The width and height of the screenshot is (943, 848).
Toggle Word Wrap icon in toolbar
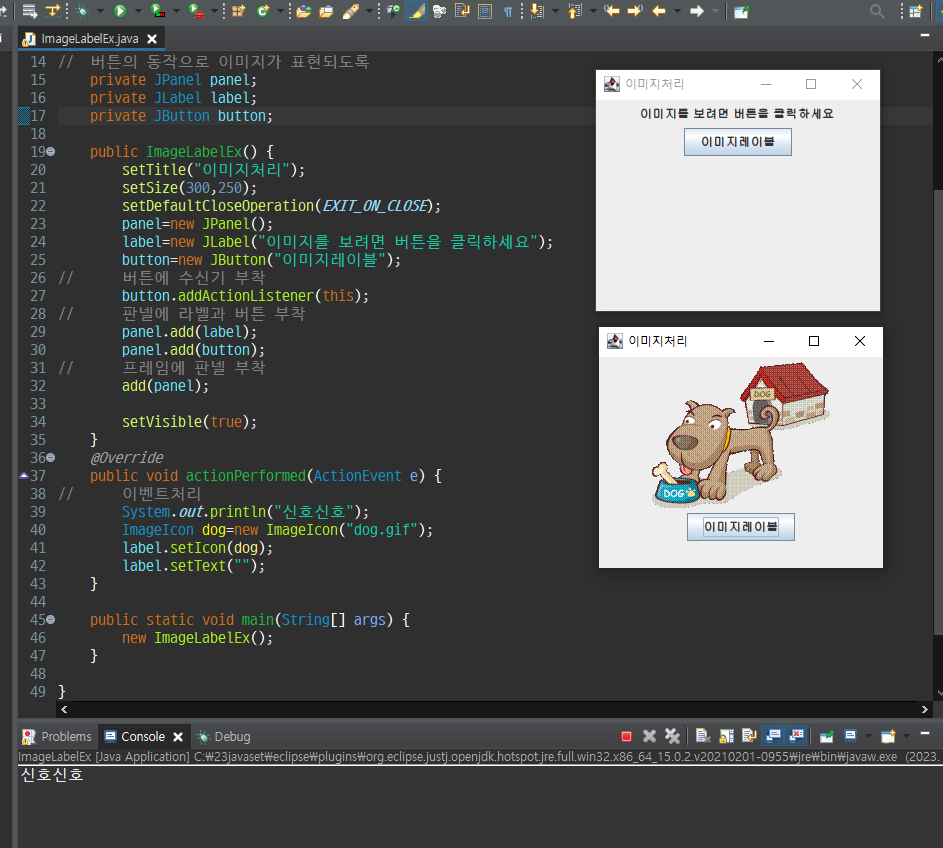pyautogui.click(x=462, y=11)
